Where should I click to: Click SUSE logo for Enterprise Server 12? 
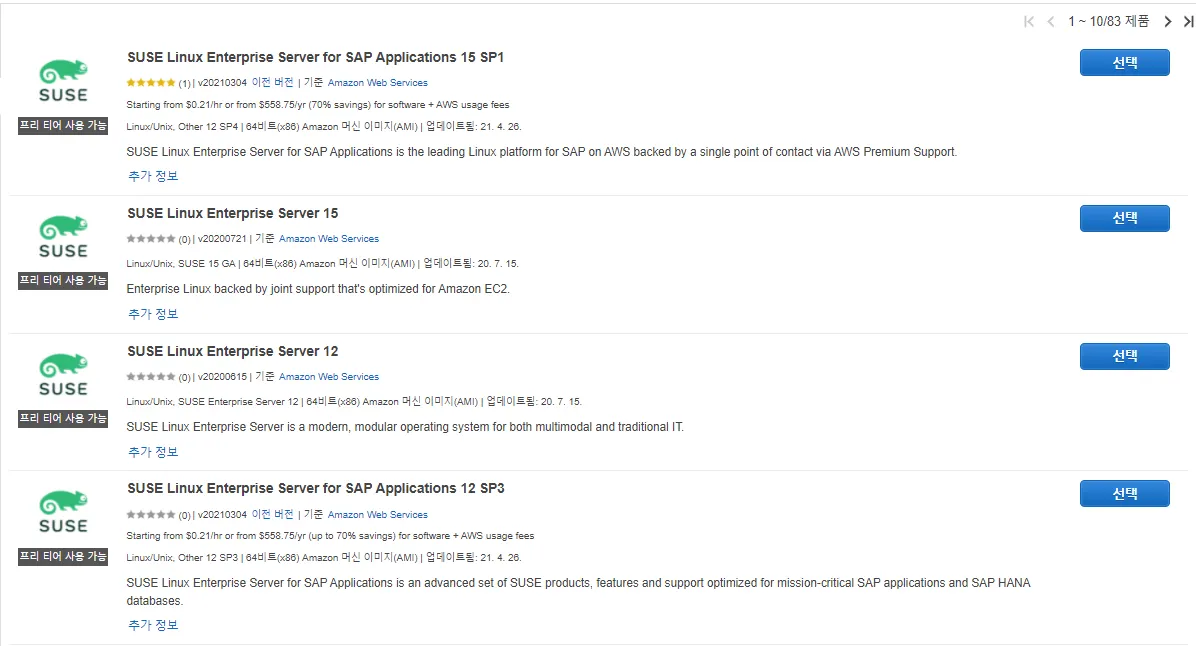(x=63, y=374)
